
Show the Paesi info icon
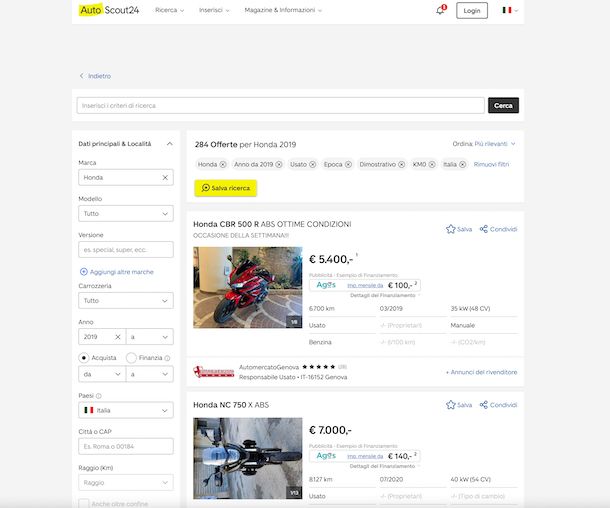click(98, 396)
